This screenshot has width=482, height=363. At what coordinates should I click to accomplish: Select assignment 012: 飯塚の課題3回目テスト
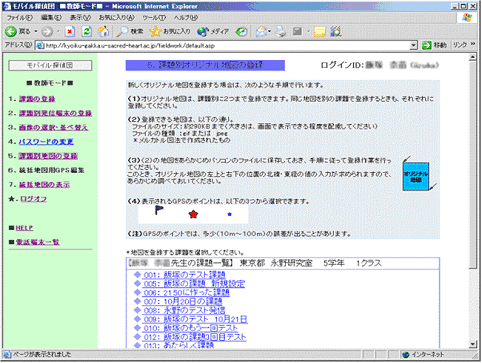(195, 337)
